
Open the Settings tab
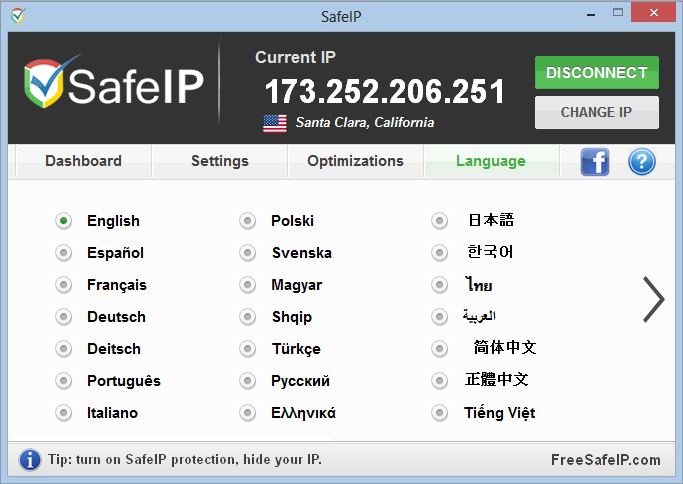point(220,161)
